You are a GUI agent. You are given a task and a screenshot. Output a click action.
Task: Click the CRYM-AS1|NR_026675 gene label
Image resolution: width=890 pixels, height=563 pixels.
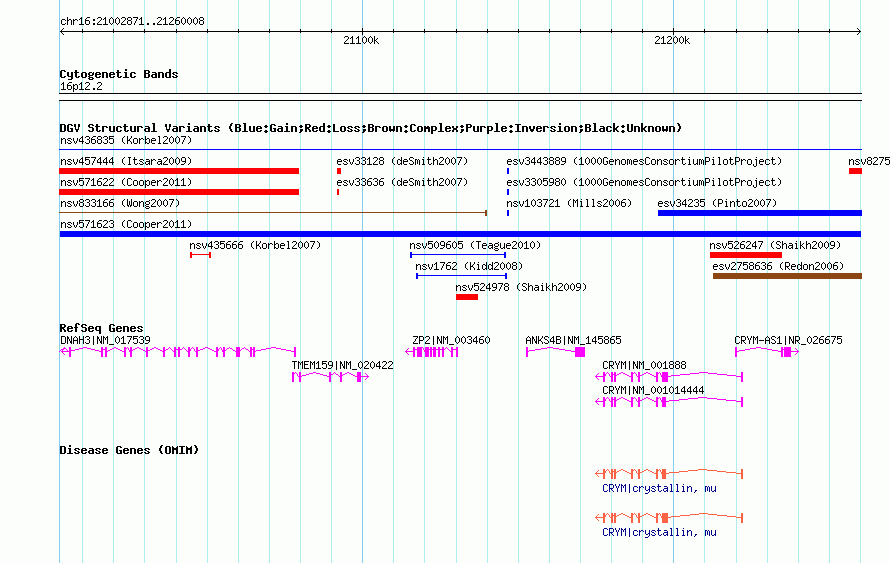tap(788, 340)
